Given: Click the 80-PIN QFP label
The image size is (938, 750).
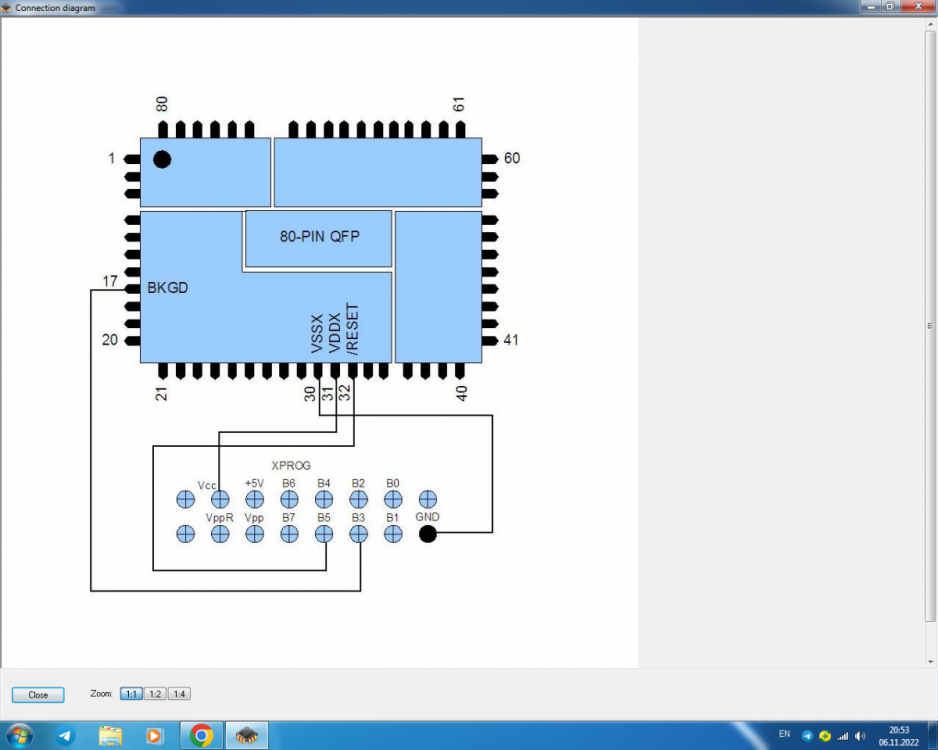Looking at the screenshot, I should (319, 236).
